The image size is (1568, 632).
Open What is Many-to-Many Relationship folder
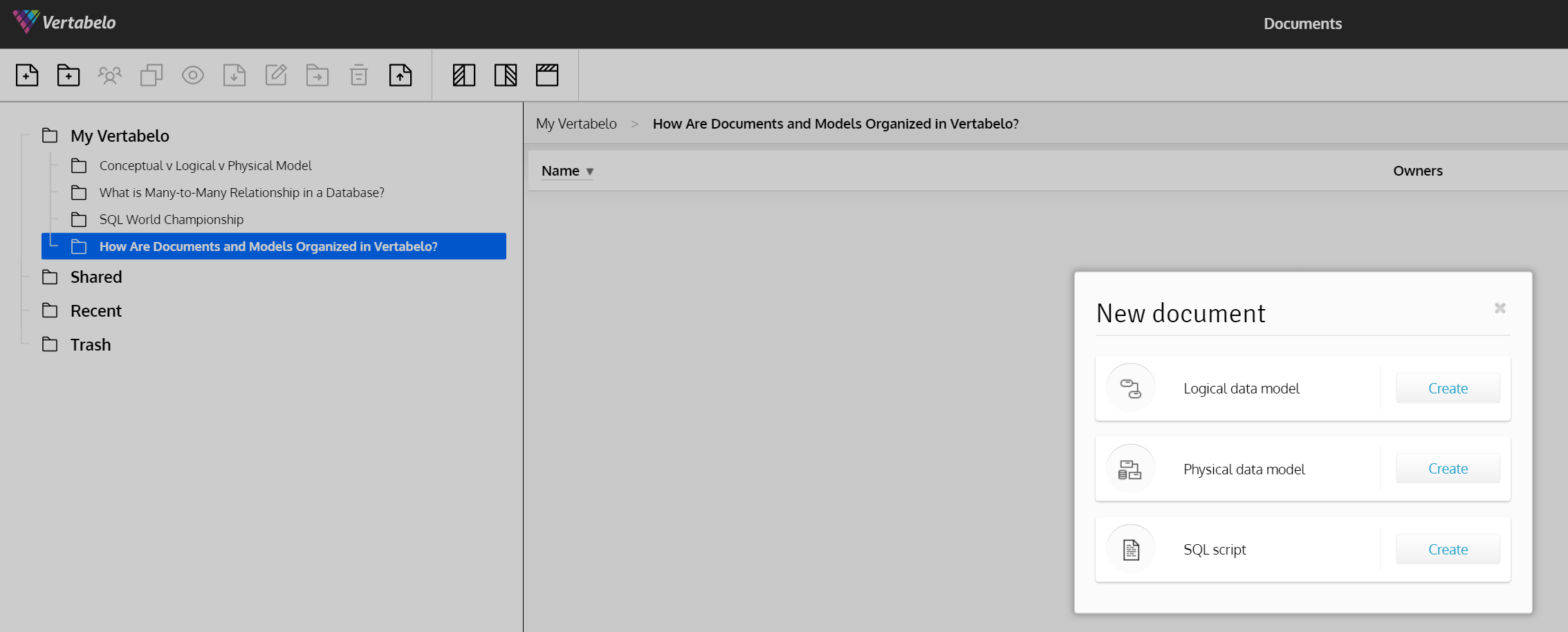241,192
